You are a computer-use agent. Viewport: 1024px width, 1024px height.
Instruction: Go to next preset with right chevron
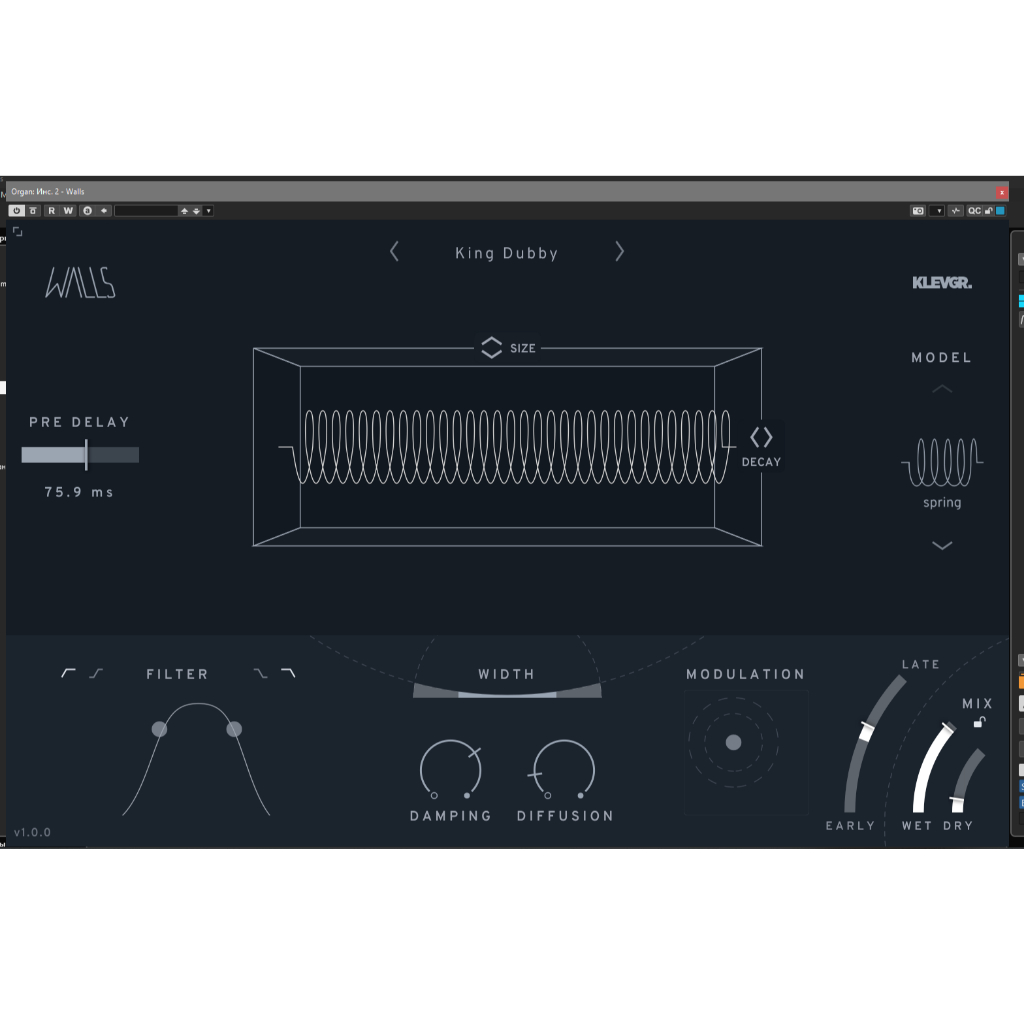coord(620,251)
